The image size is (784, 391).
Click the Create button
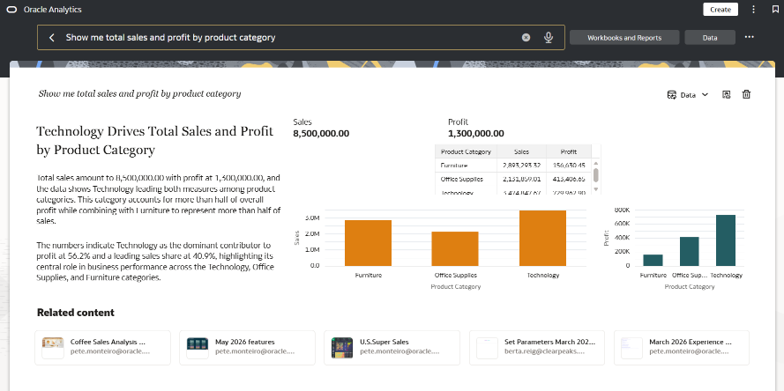(x=720, y=10)
